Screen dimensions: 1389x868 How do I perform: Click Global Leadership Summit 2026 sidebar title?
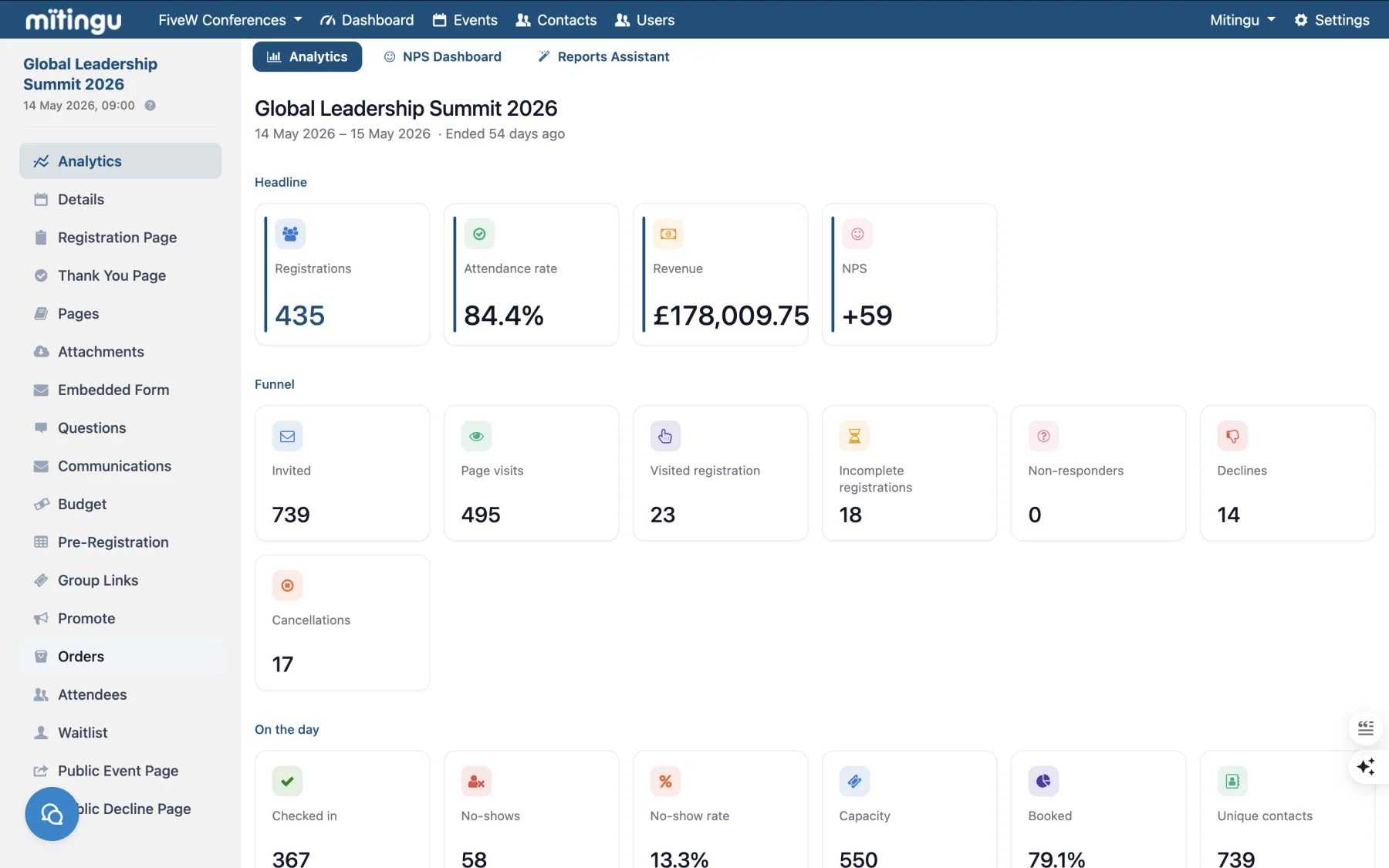click(x=90, y=74)
